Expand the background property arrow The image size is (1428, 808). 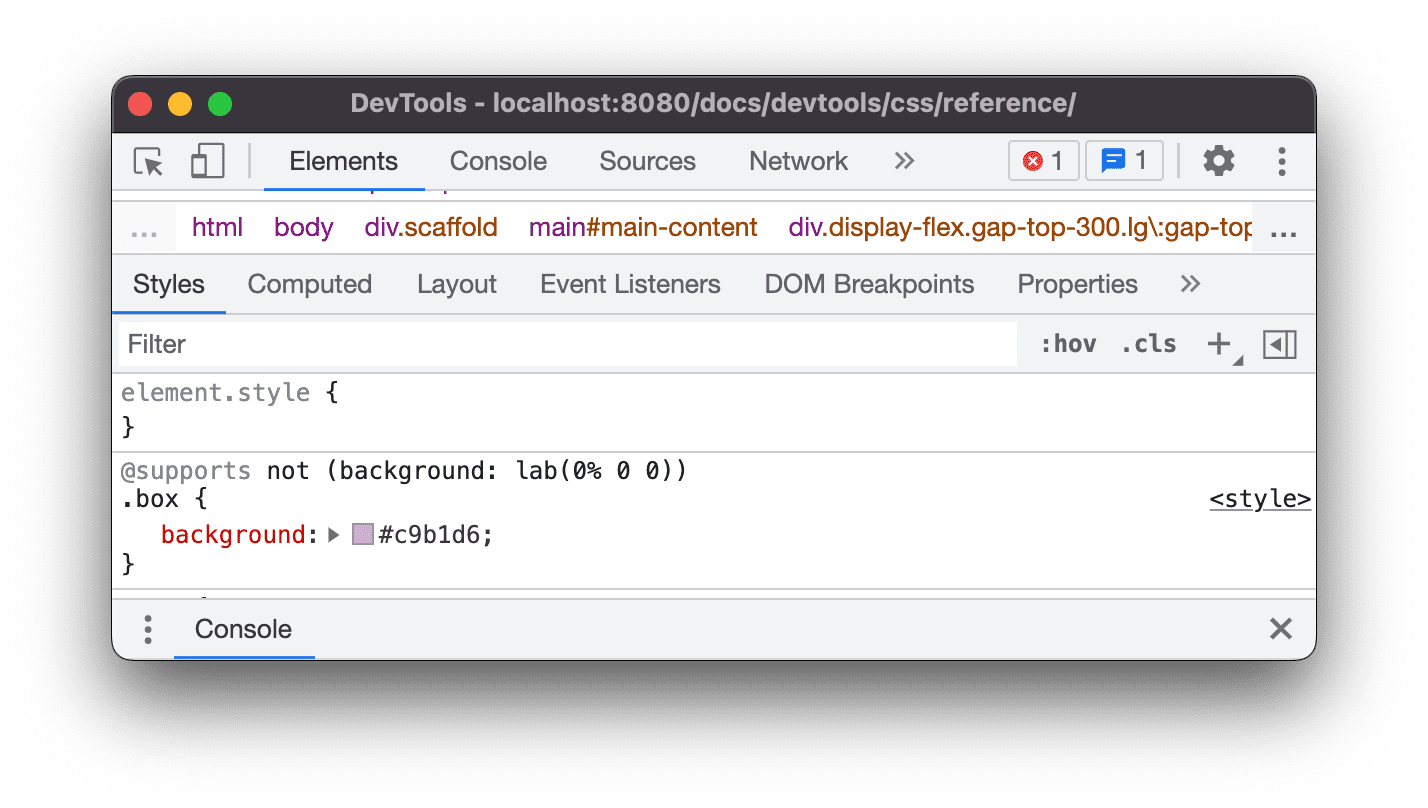(333, 534)
